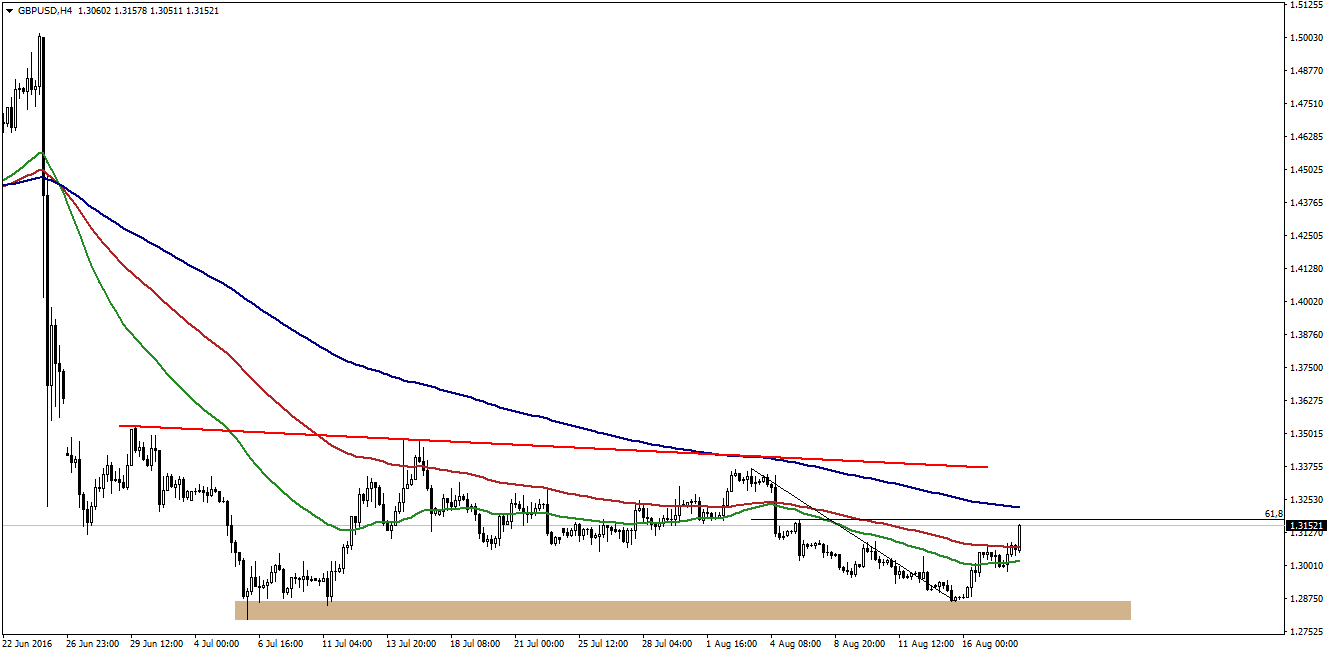Click the 26 Jun 23:00 time label

pos(92,644)
